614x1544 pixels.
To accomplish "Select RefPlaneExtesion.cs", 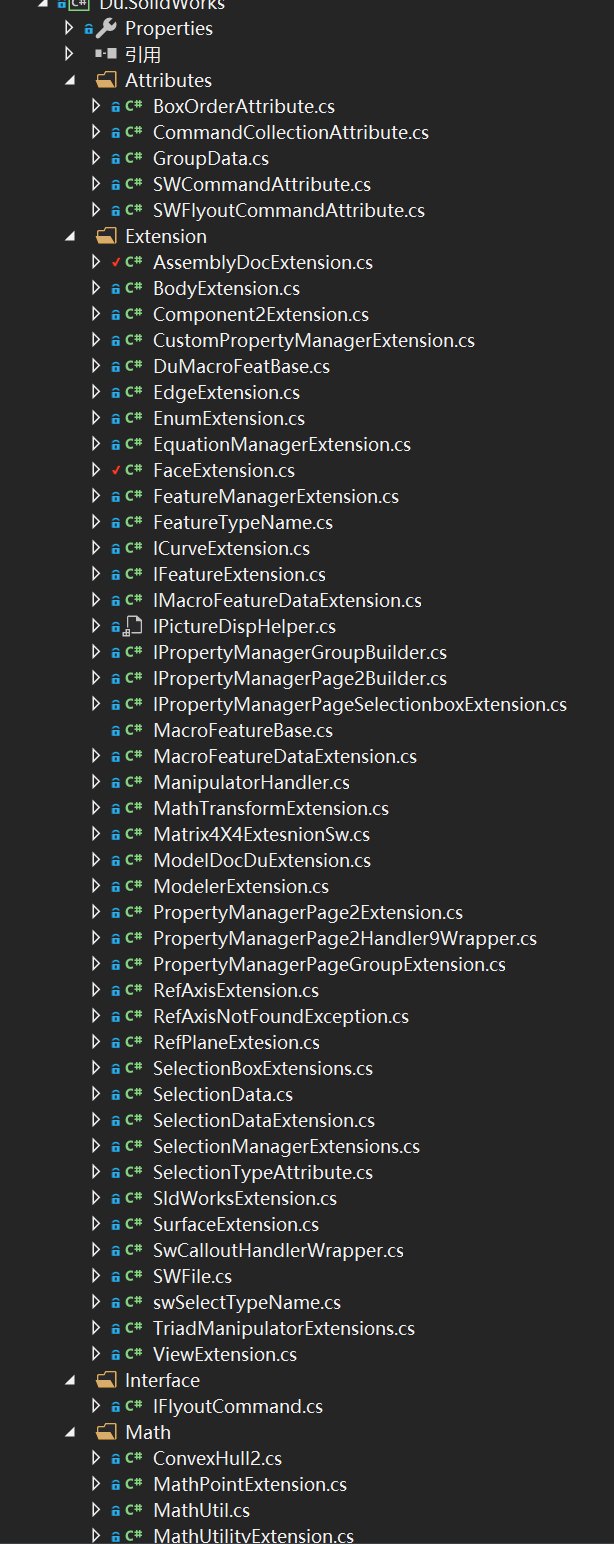I will pyautogui.click(x=236, y=1042).
